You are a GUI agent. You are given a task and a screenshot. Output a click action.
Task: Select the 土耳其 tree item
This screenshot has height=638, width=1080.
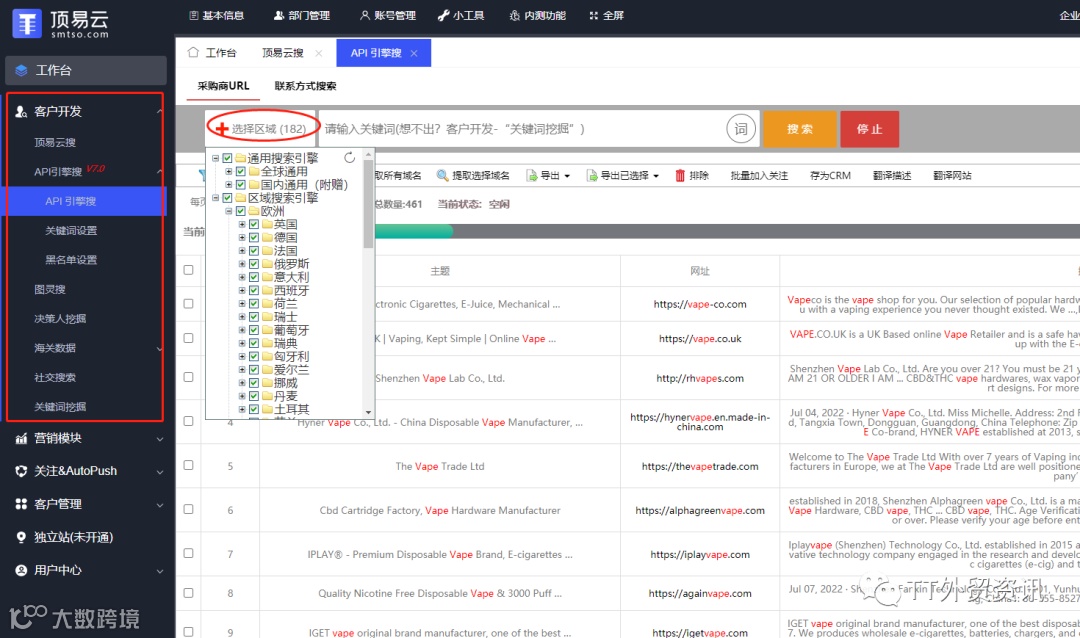tap(291, 409)
